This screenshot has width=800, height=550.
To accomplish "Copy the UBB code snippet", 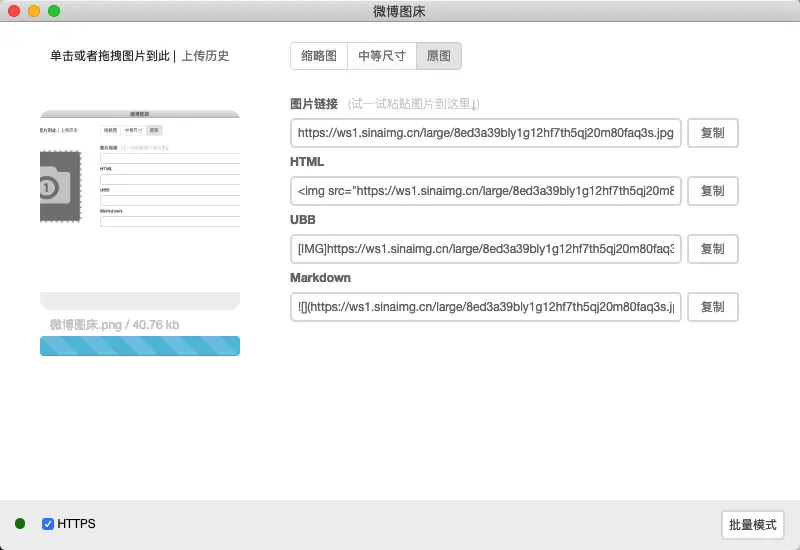I will [x=712, y=249].
